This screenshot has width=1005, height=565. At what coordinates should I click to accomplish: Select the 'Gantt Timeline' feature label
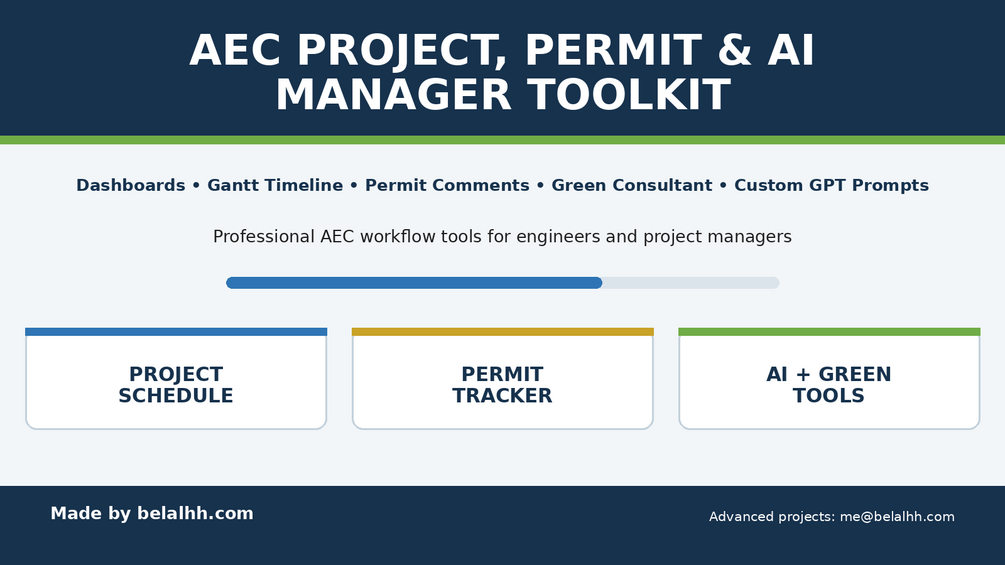(x=275, y=185)
